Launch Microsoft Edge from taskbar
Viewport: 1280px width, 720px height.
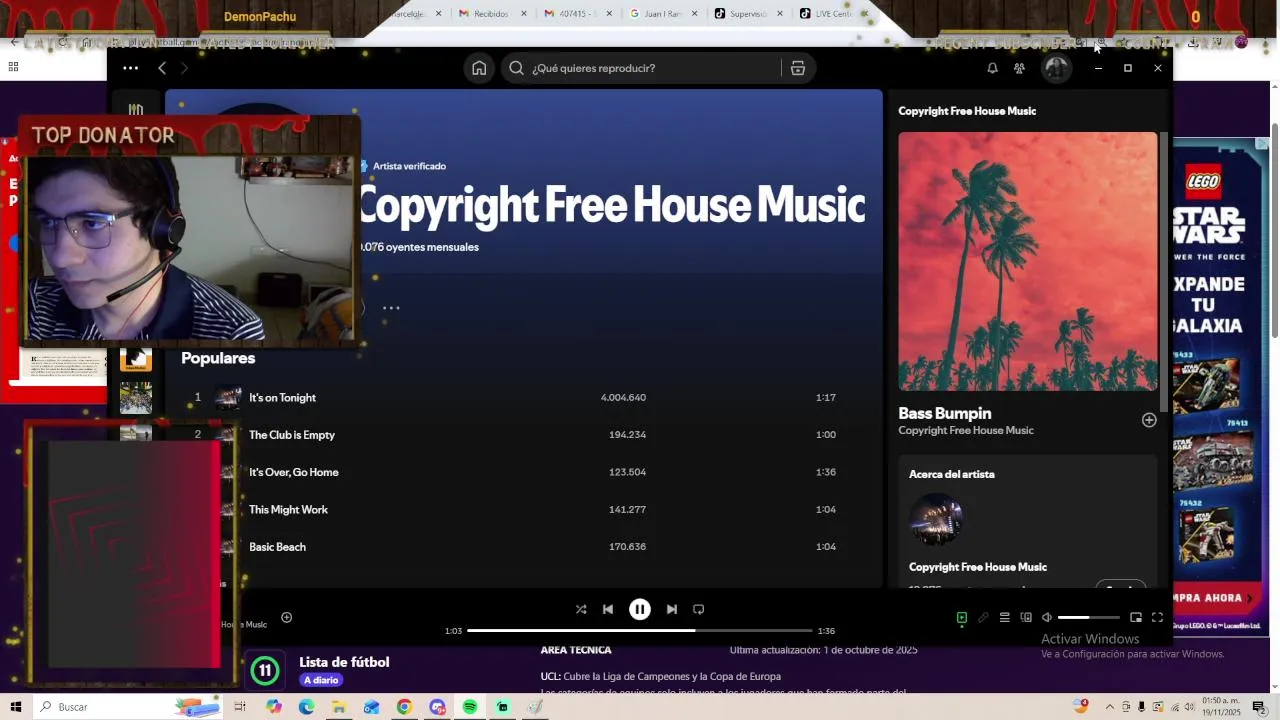click(306, 707)
